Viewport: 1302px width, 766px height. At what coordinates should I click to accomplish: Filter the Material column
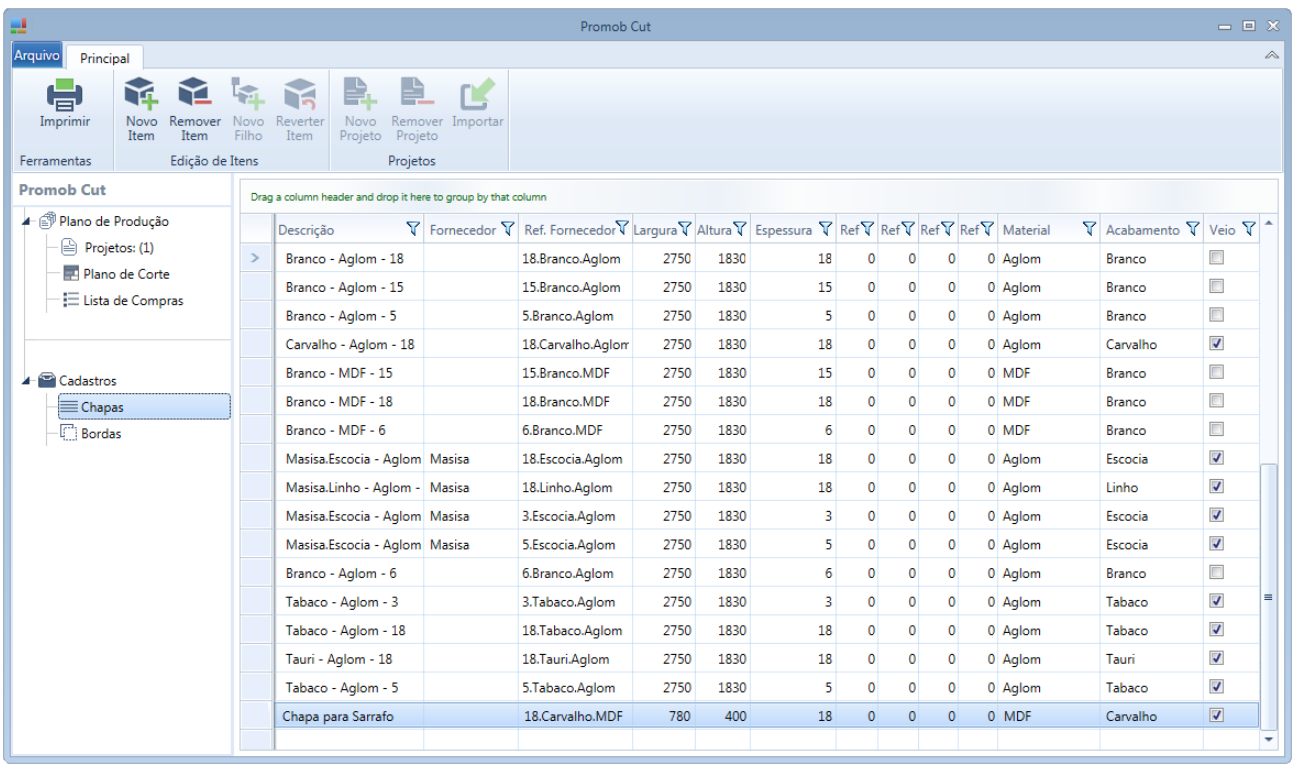(x=1089, y=229)
